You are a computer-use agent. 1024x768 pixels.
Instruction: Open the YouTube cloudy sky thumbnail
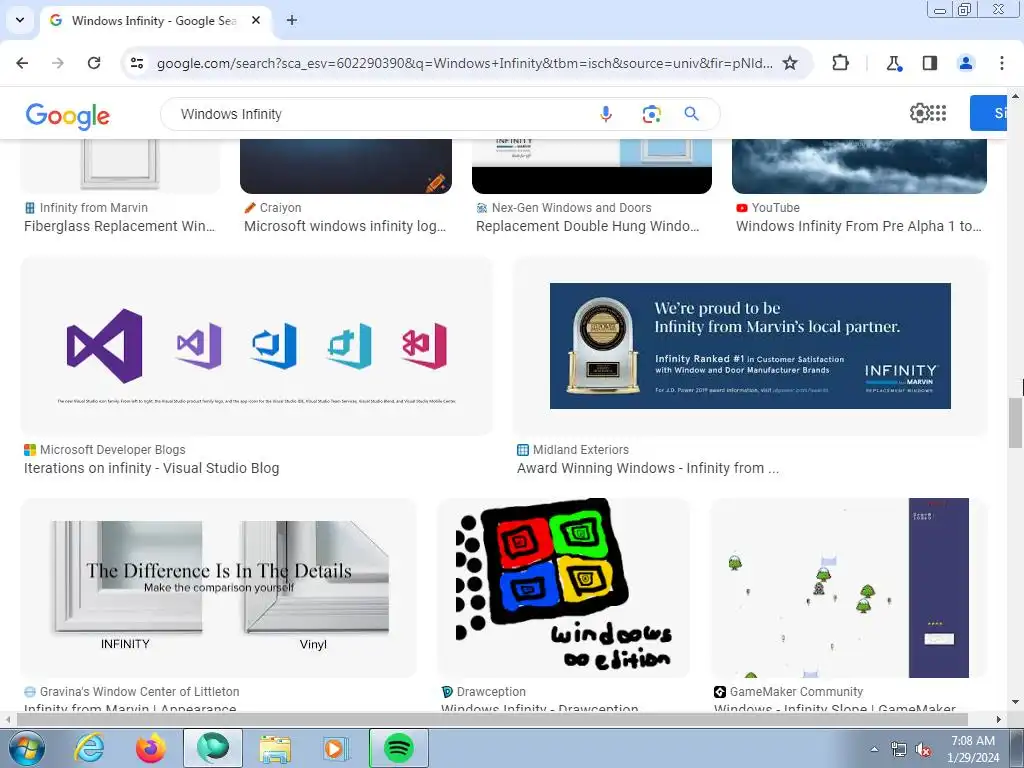coord(859,167)
